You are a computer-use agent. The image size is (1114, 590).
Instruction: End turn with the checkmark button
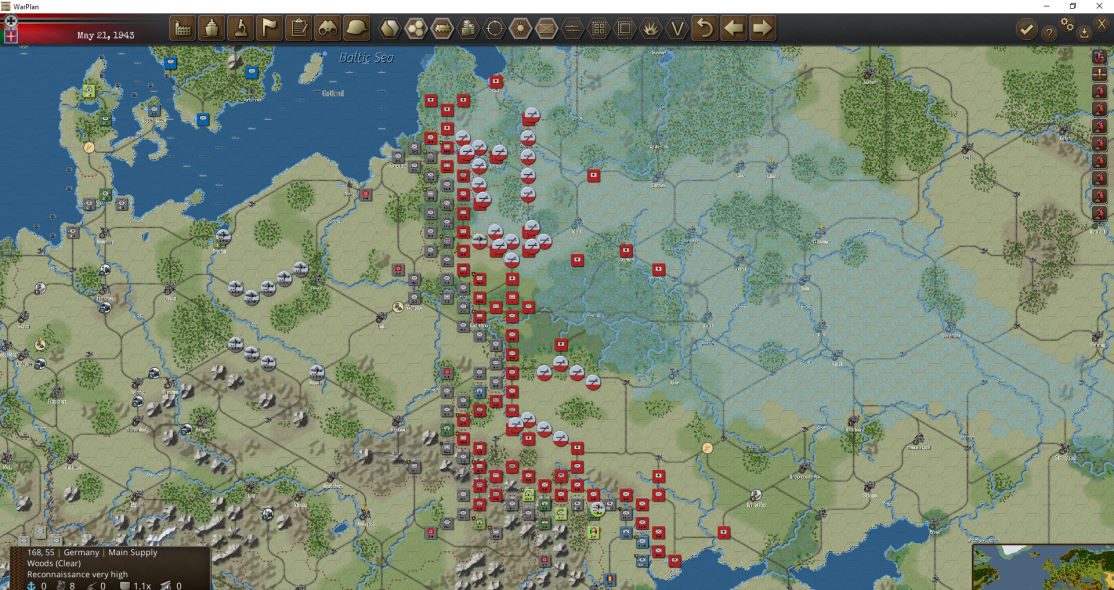[x=1027, y=30]
